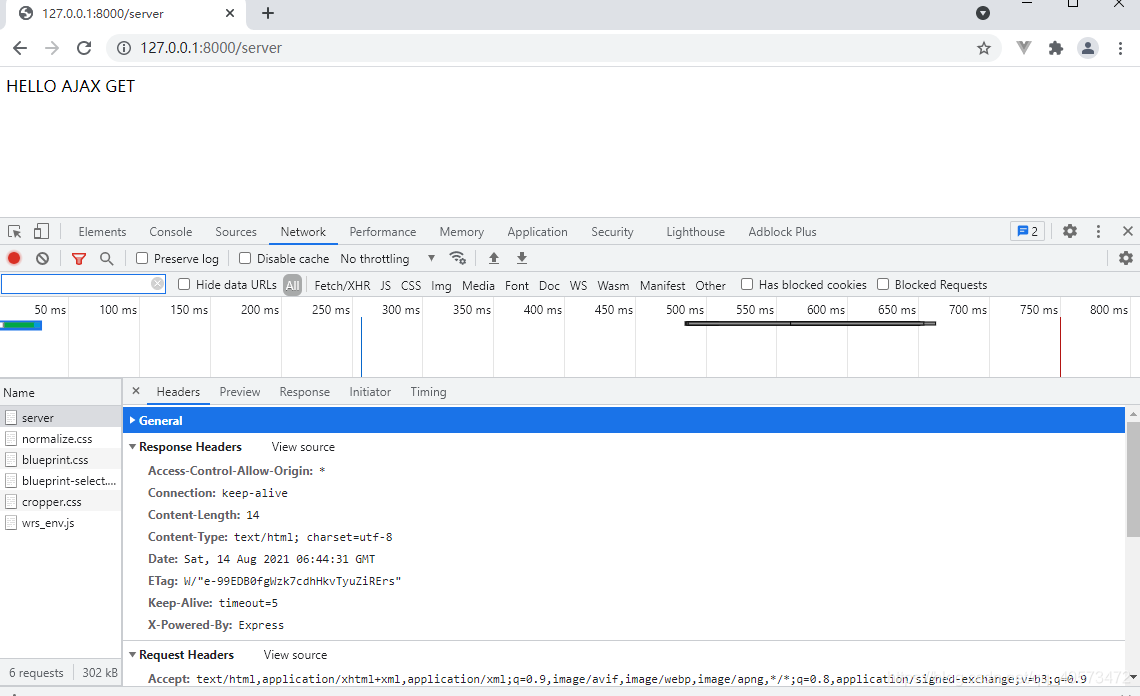1140x696 pixels.
Task: Show the Timing tab of request
Action: coord(428,391)
